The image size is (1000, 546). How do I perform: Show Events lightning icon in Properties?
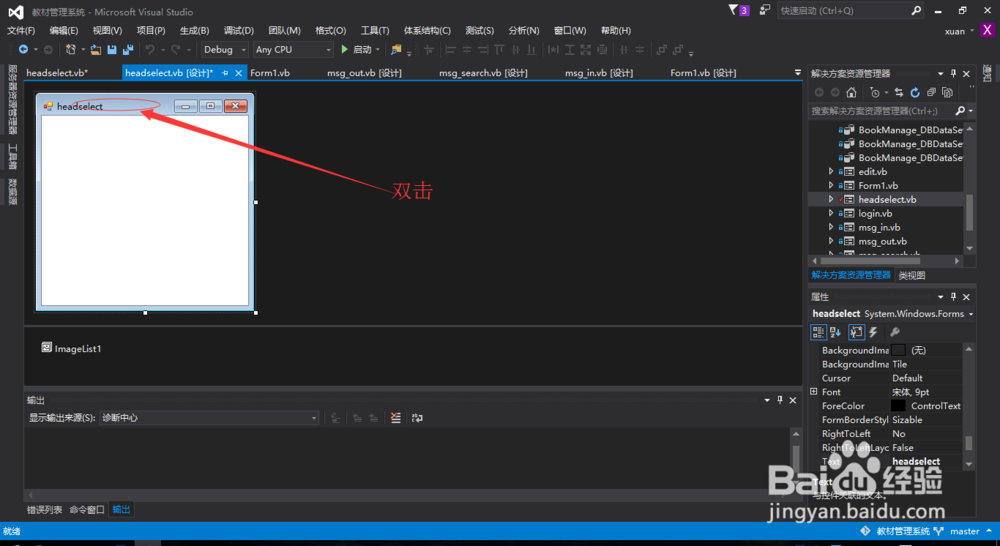point(874,332)
